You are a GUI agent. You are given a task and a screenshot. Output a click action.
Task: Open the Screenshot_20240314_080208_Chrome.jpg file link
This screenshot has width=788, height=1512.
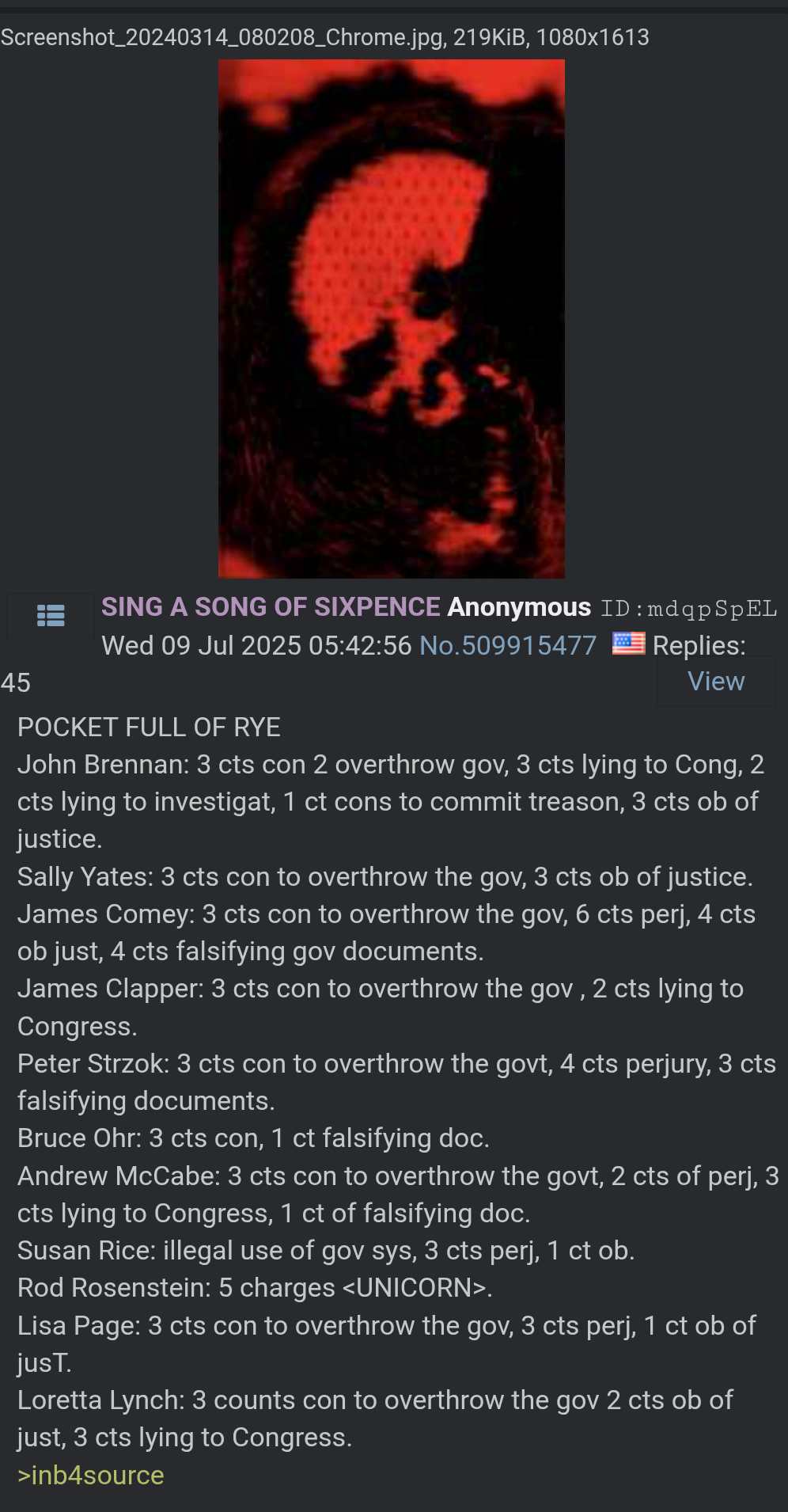[x=222, y=37]
